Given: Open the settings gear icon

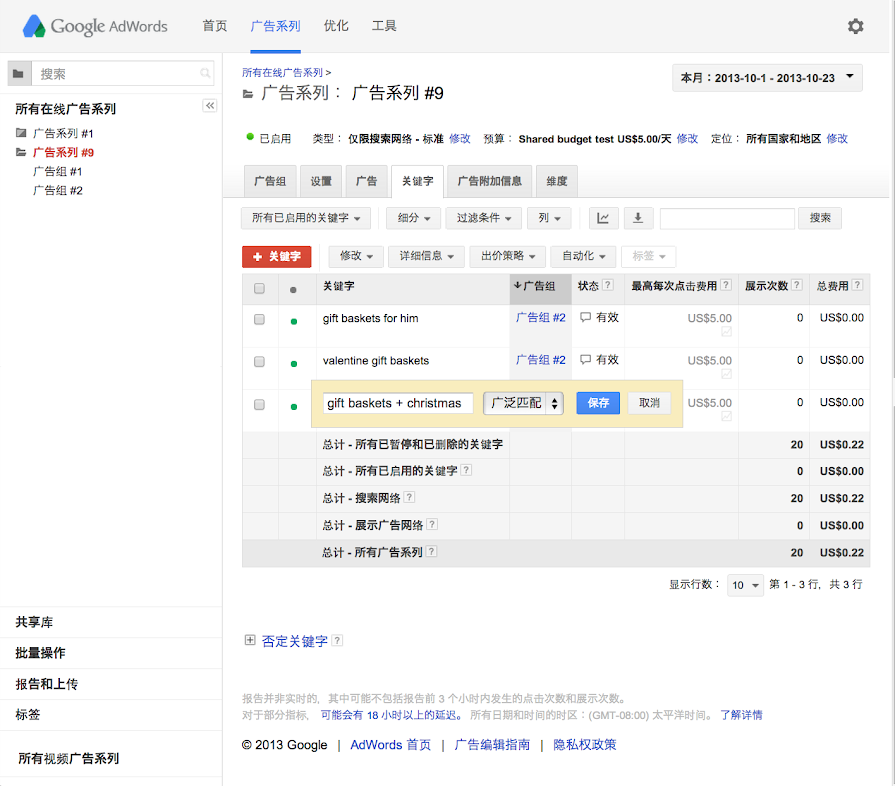Looking at the screenshot, I should (x=855, y=26).
